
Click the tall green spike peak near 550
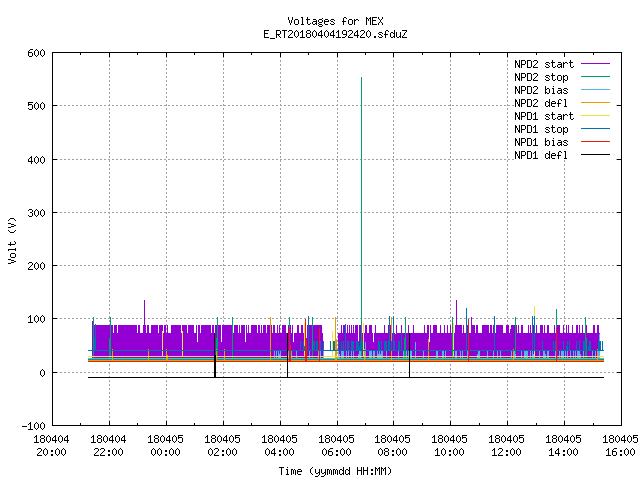361,78
